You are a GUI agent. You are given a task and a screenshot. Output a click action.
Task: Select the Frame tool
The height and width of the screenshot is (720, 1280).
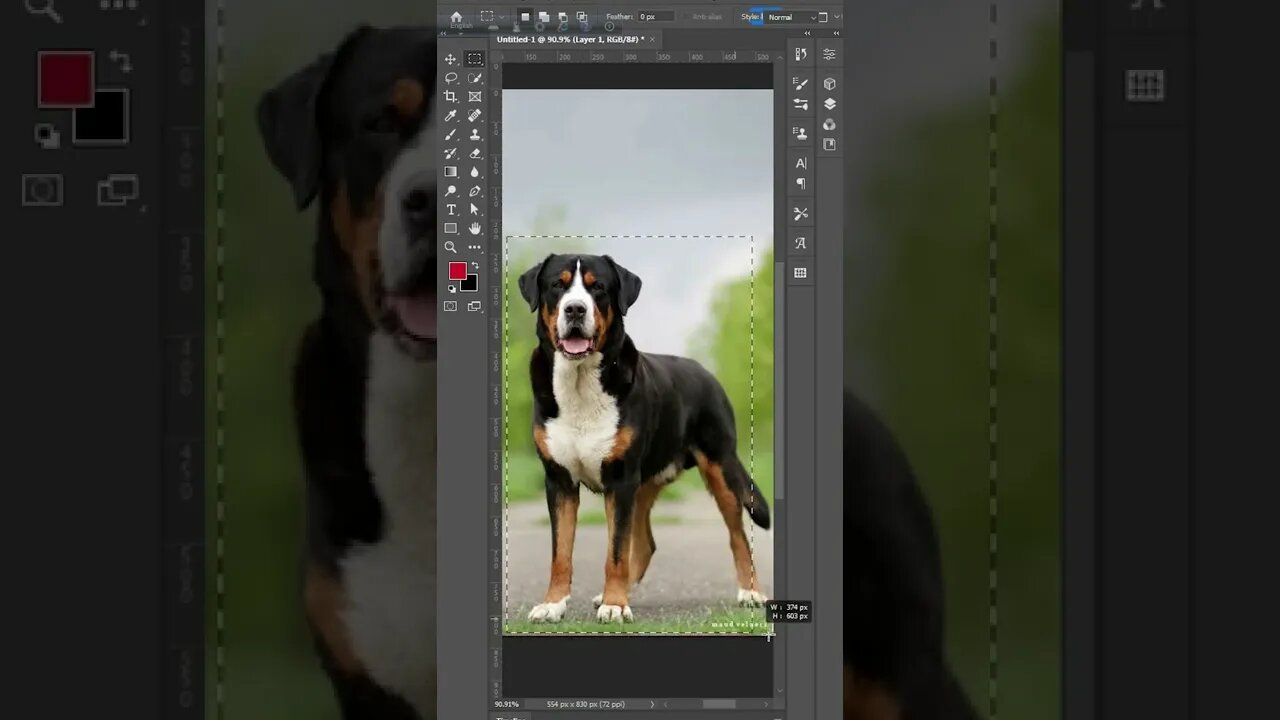click(x=475, y=97)
